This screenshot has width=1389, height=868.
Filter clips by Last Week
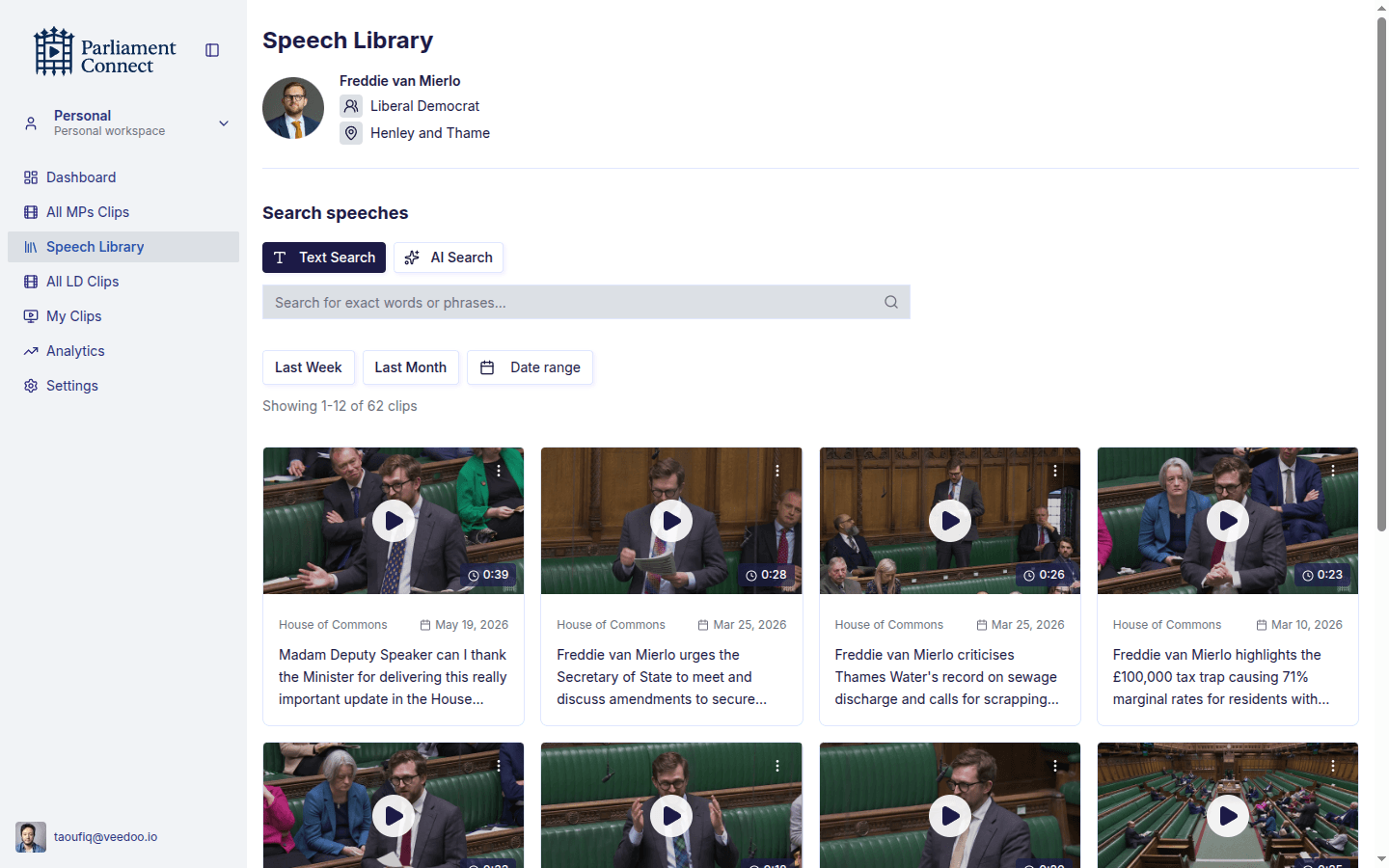point(309,367)
